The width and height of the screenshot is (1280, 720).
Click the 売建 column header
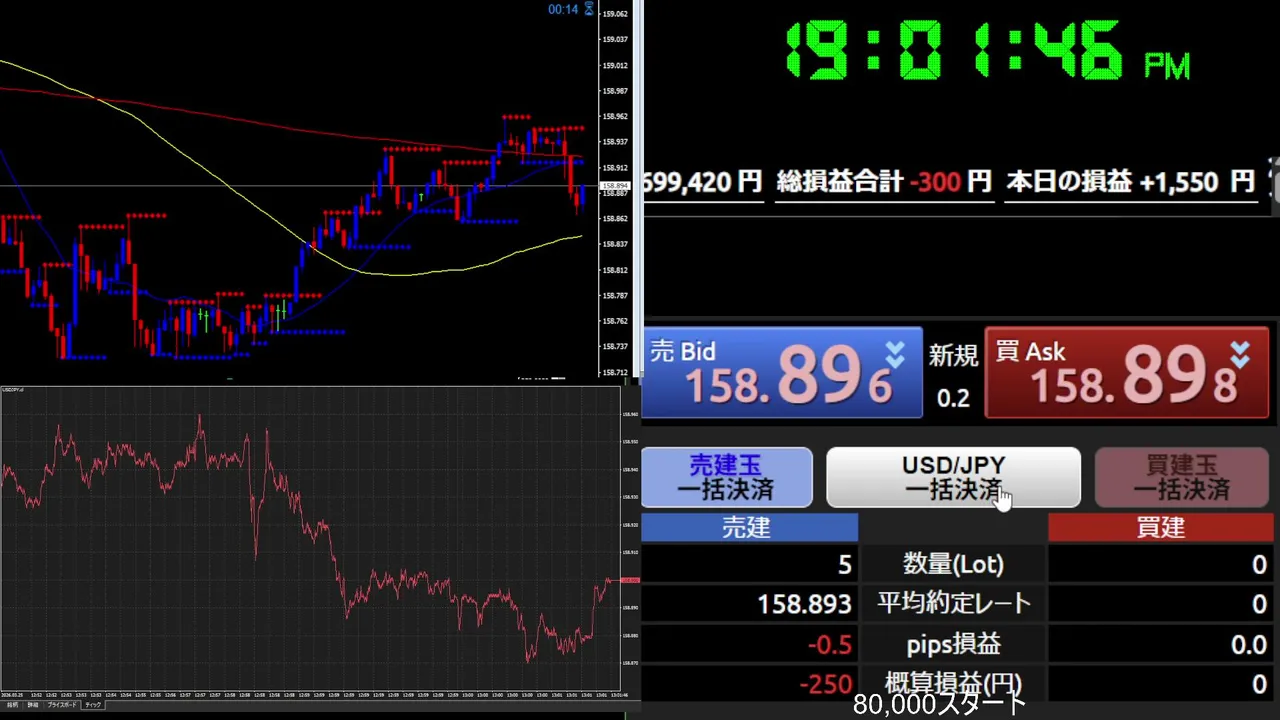(x=749, y=528)
